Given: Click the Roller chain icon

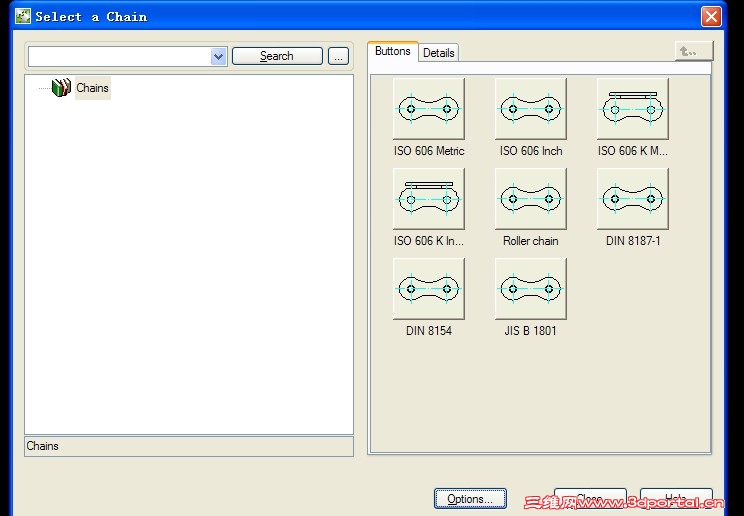Looking at the screenshot, I should pos(530,198).
